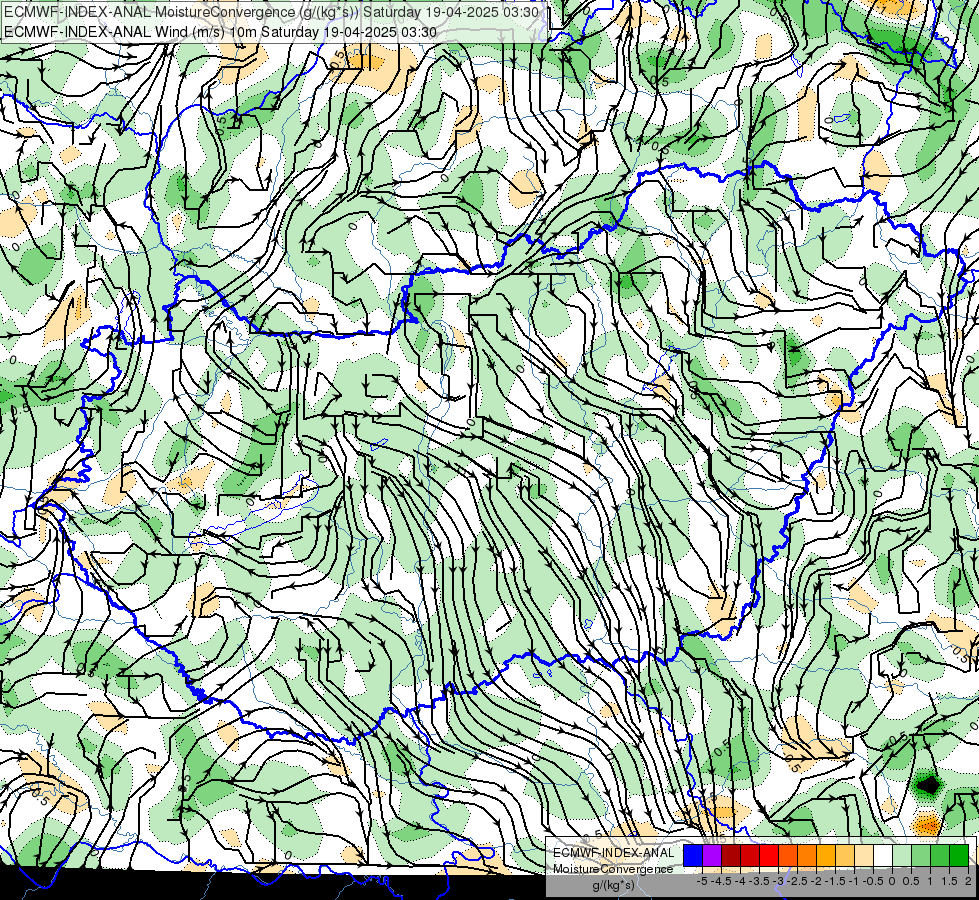The image size is (979, 900).
Task: Click the '-5' tick label on the legend
Action: coord(702,881)
